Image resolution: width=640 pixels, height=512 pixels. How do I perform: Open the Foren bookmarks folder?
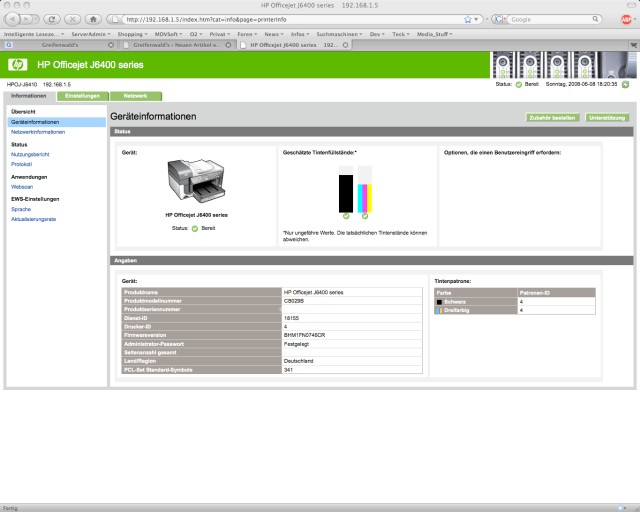[x=247, y=34]
